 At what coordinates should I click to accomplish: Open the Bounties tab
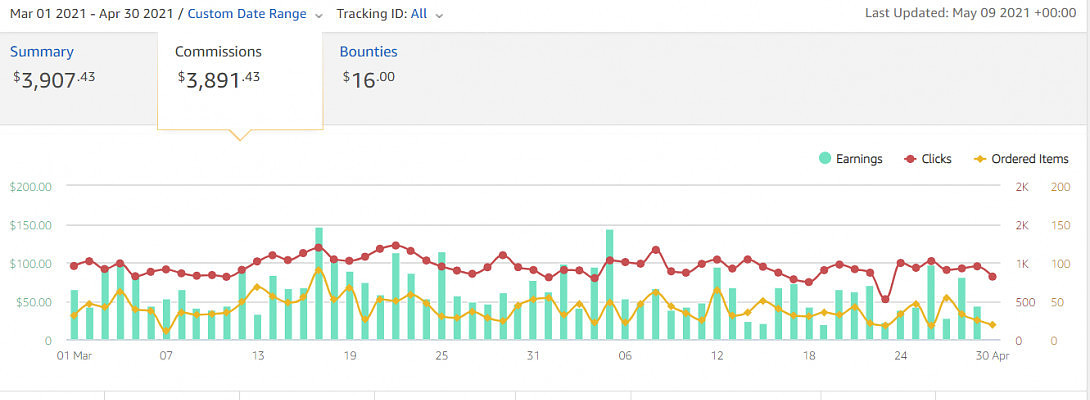click(368, 52)
